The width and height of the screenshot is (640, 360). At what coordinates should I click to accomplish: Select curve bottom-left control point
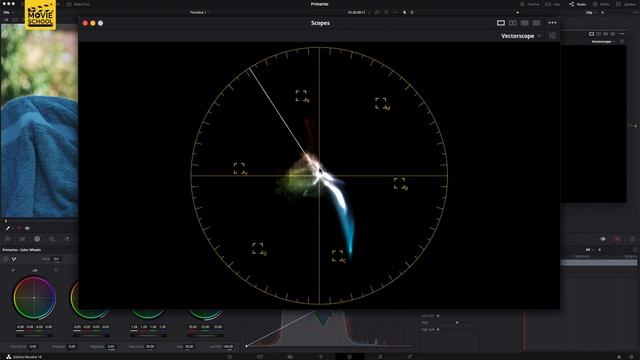[247, 346]
